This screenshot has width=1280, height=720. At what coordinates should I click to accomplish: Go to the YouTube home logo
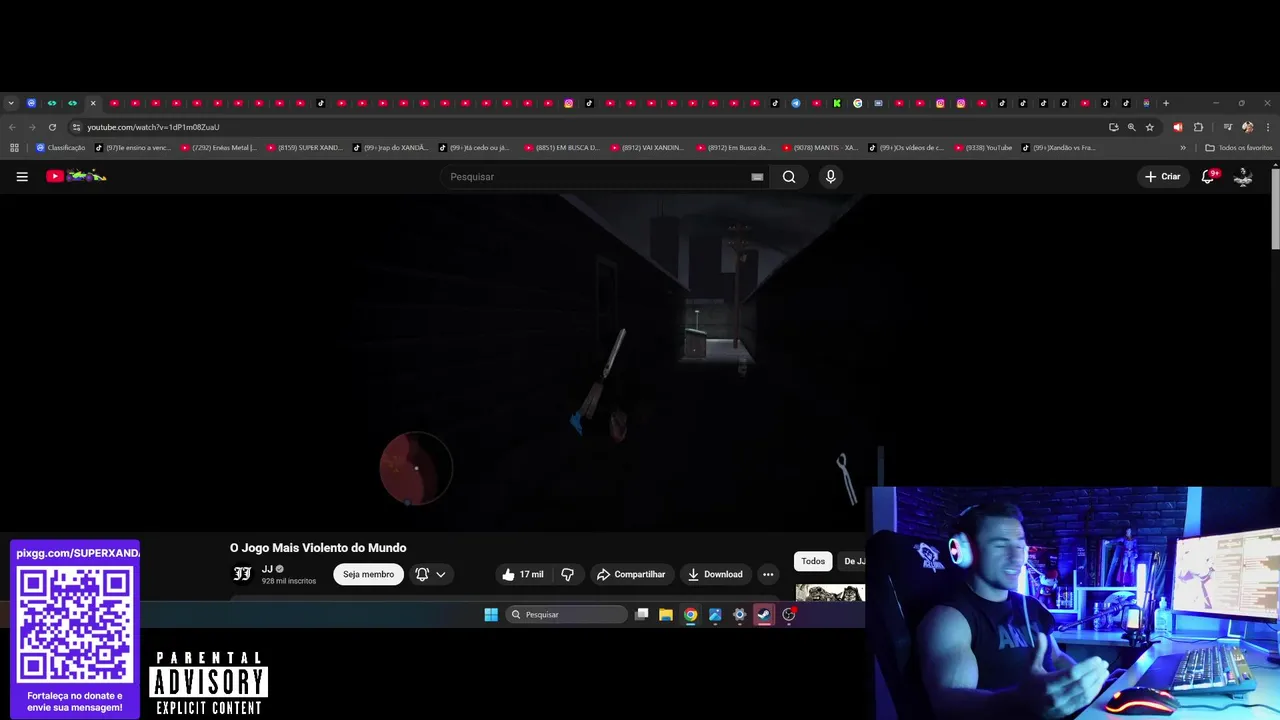[x=76, y=176]
